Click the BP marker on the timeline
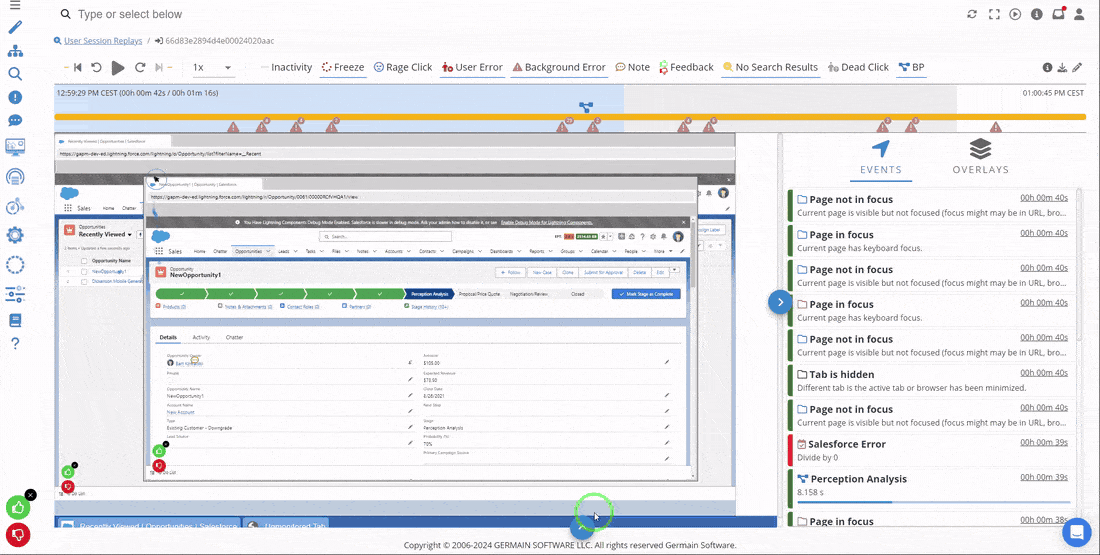The height and width of the screenshot is (555, 1100). 586,107
